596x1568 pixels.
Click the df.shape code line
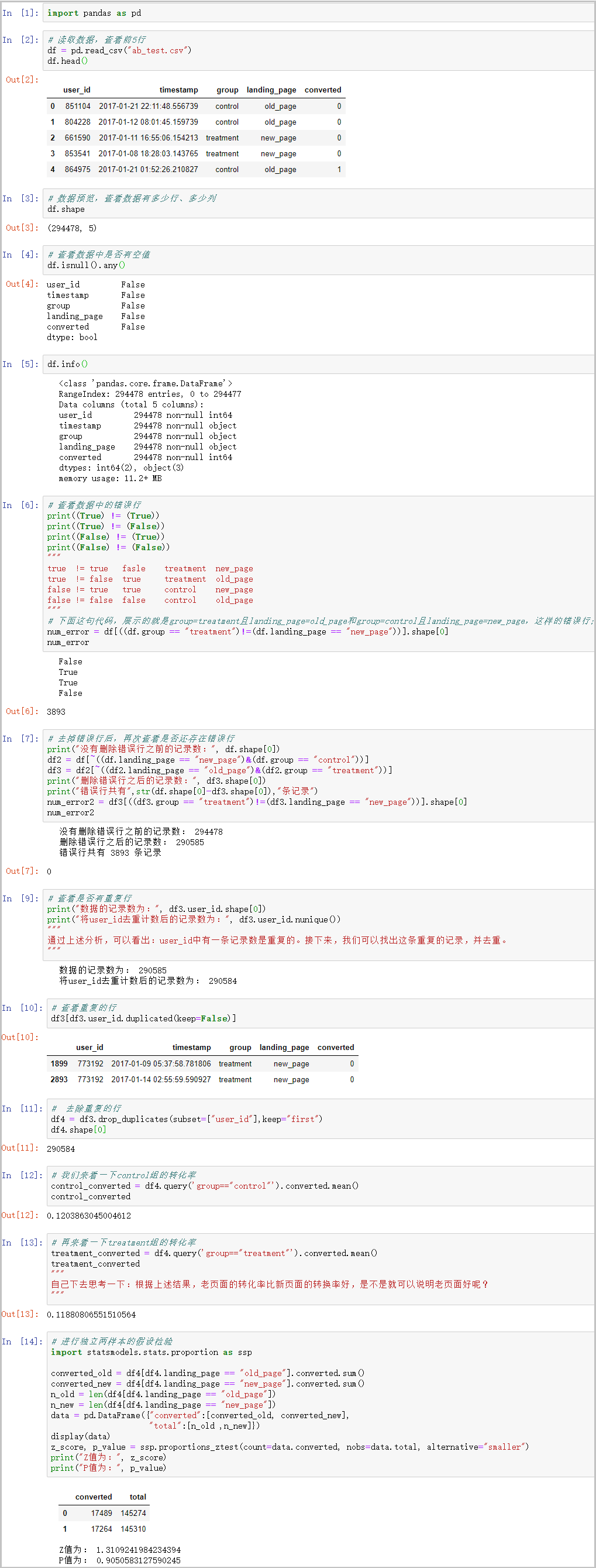tap(66, 209)
